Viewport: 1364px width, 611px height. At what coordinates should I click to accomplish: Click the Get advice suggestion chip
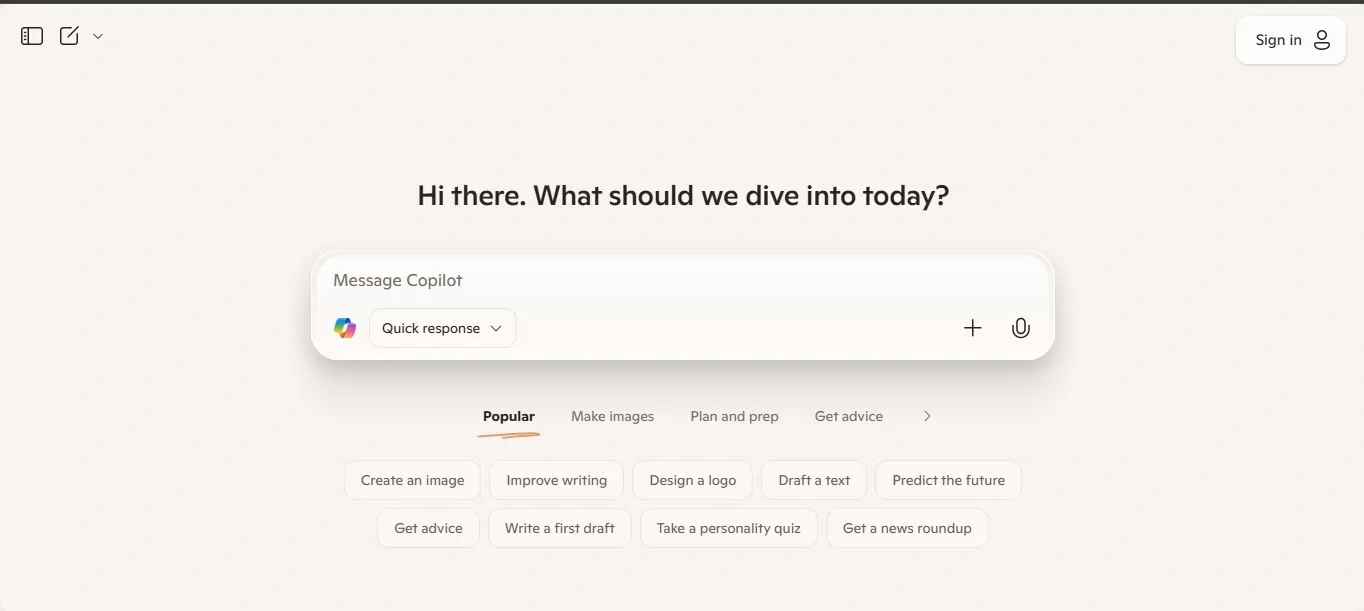[428, 528]
